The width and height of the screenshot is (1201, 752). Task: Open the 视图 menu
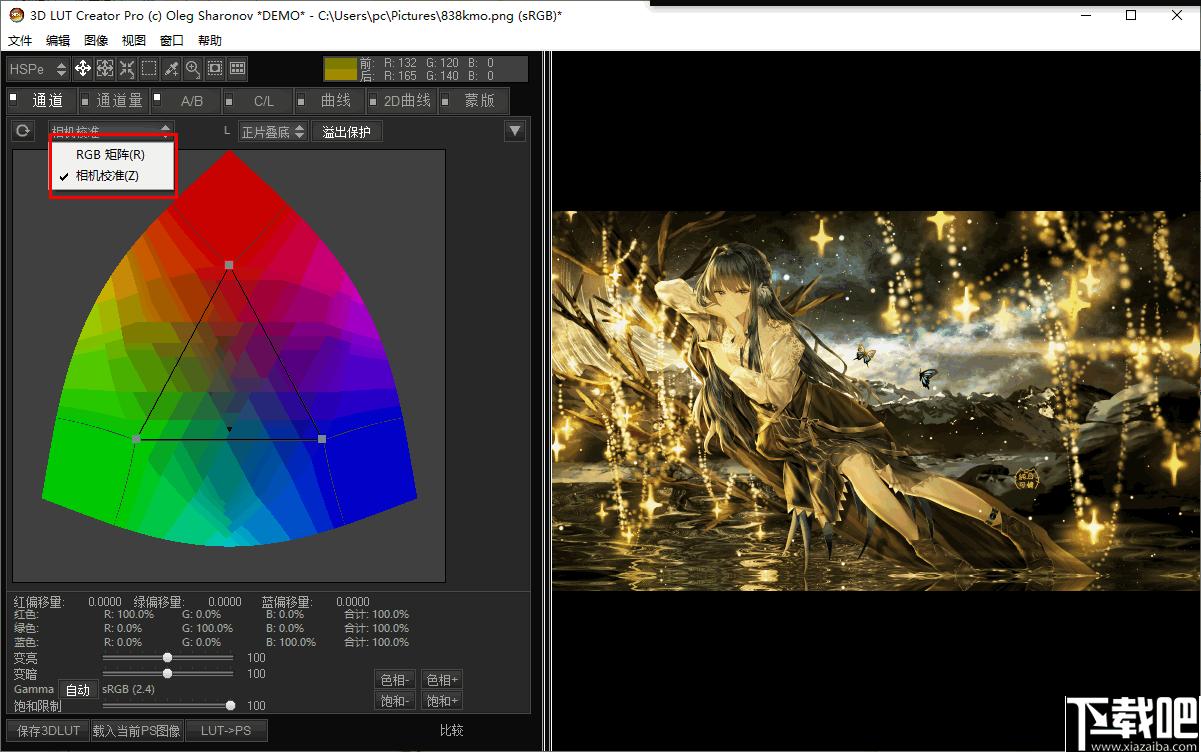coord(134,41)
